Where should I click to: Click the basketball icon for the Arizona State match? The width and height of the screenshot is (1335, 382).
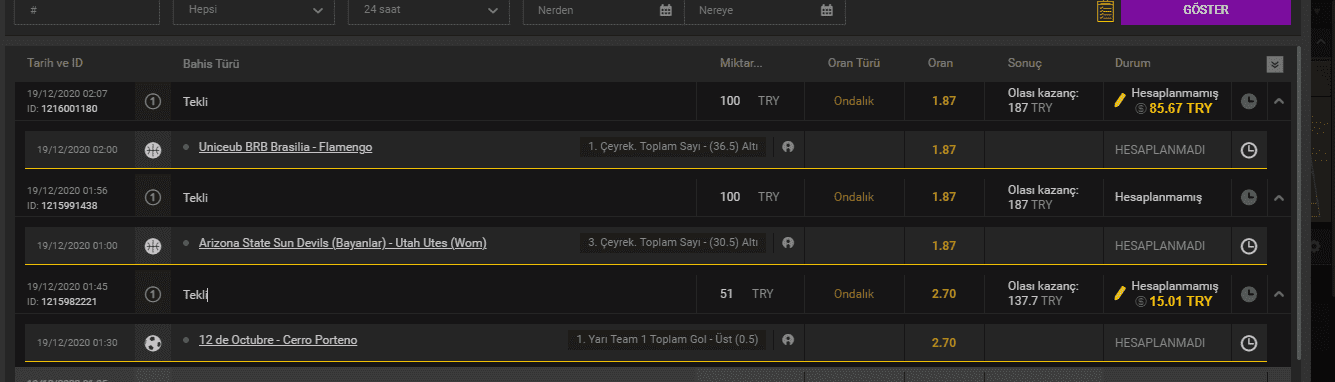[x=153, y=245]
